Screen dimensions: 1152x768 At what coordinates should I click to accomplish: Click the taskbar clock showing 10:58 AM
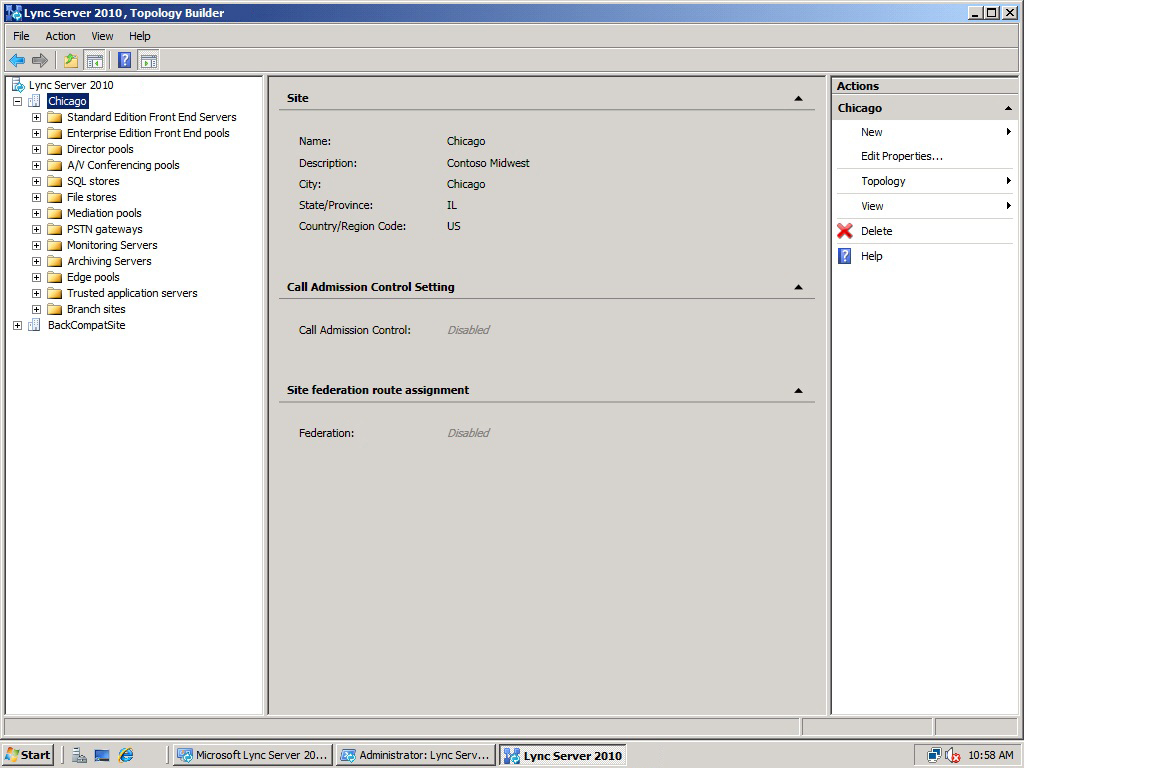tap(990, 755)
